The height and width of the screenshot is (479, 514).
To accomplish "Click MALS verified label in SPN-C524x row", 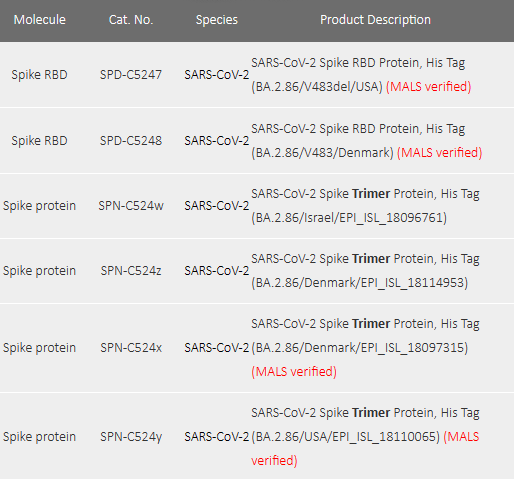I will coord(294,372).
